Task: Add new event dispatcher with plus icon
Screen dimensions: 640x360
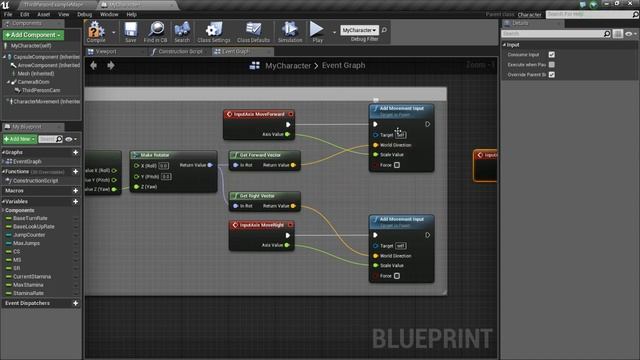Action: tap(76, 303)
